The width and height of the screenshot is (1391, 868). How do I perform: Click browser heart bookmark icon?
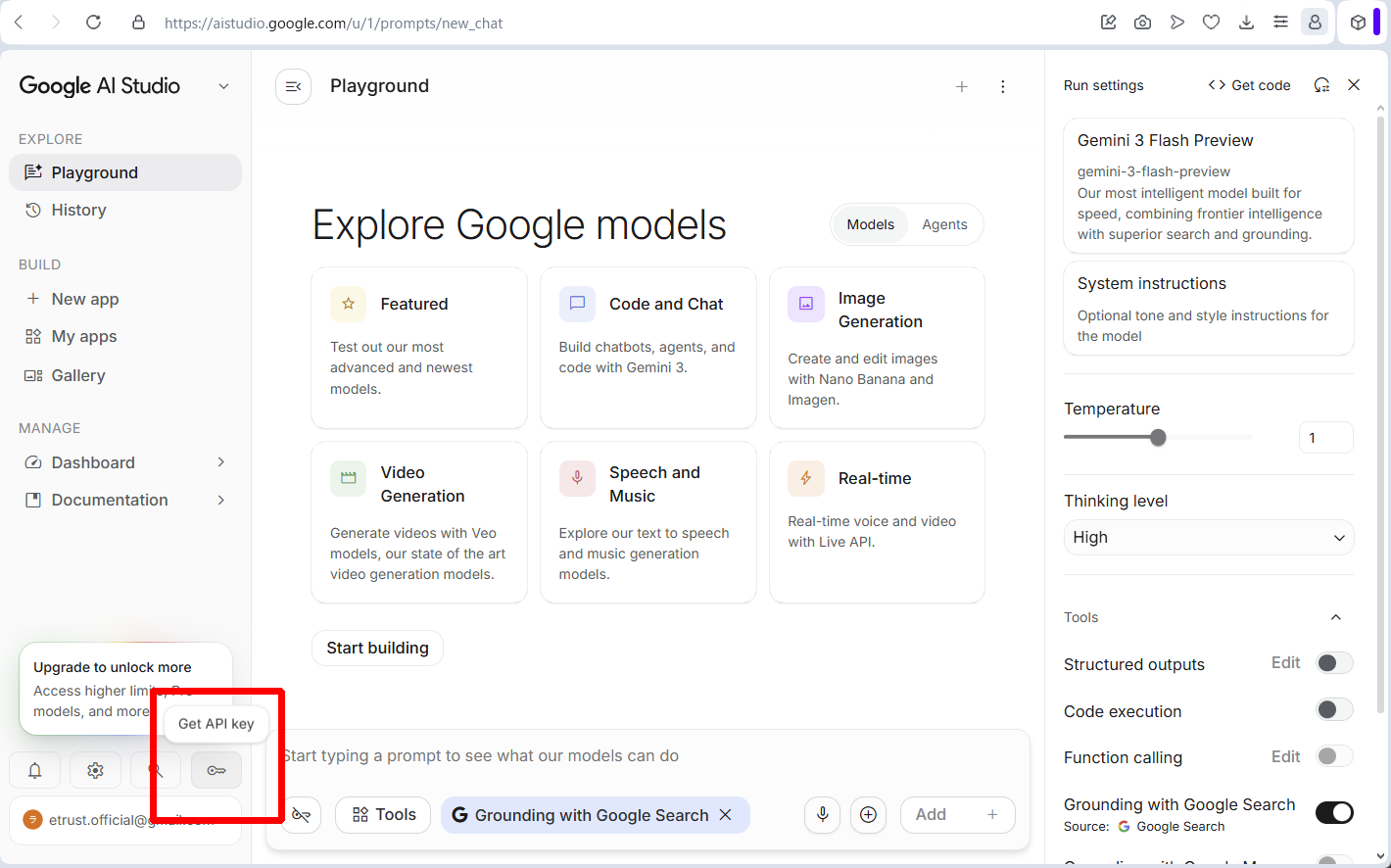click(x=1212, y=23)
